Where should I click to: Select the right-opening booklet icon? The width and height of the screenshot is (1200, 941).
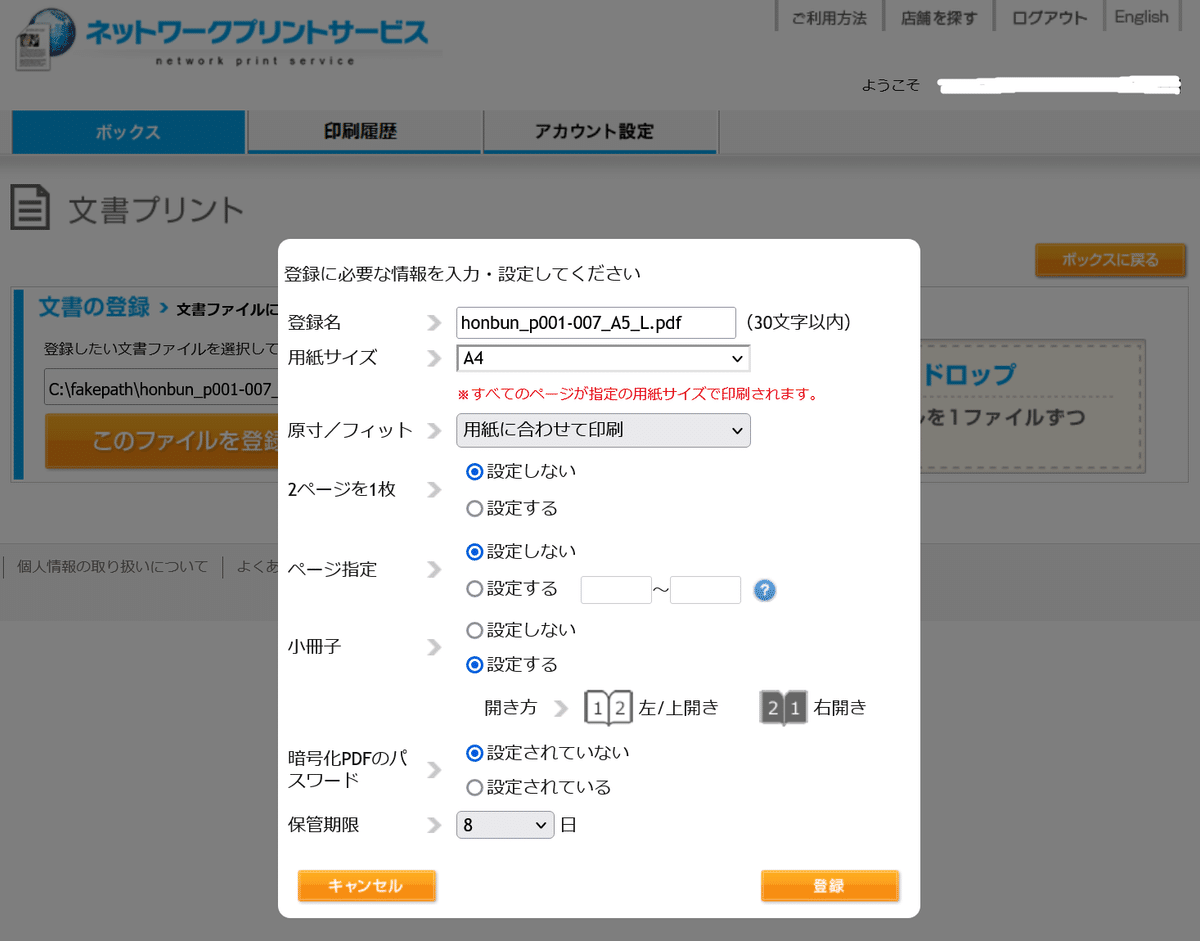pos(783,707)
